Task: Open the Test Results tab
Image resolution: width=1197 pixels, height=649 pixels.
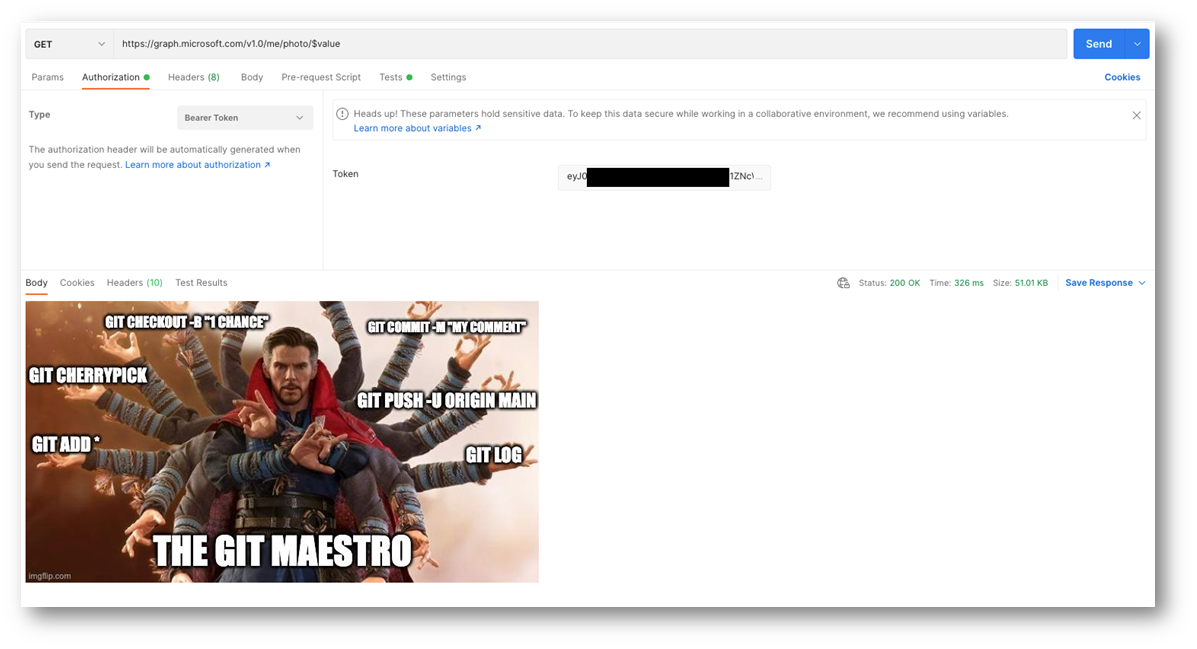Action: tap(202, 283)
